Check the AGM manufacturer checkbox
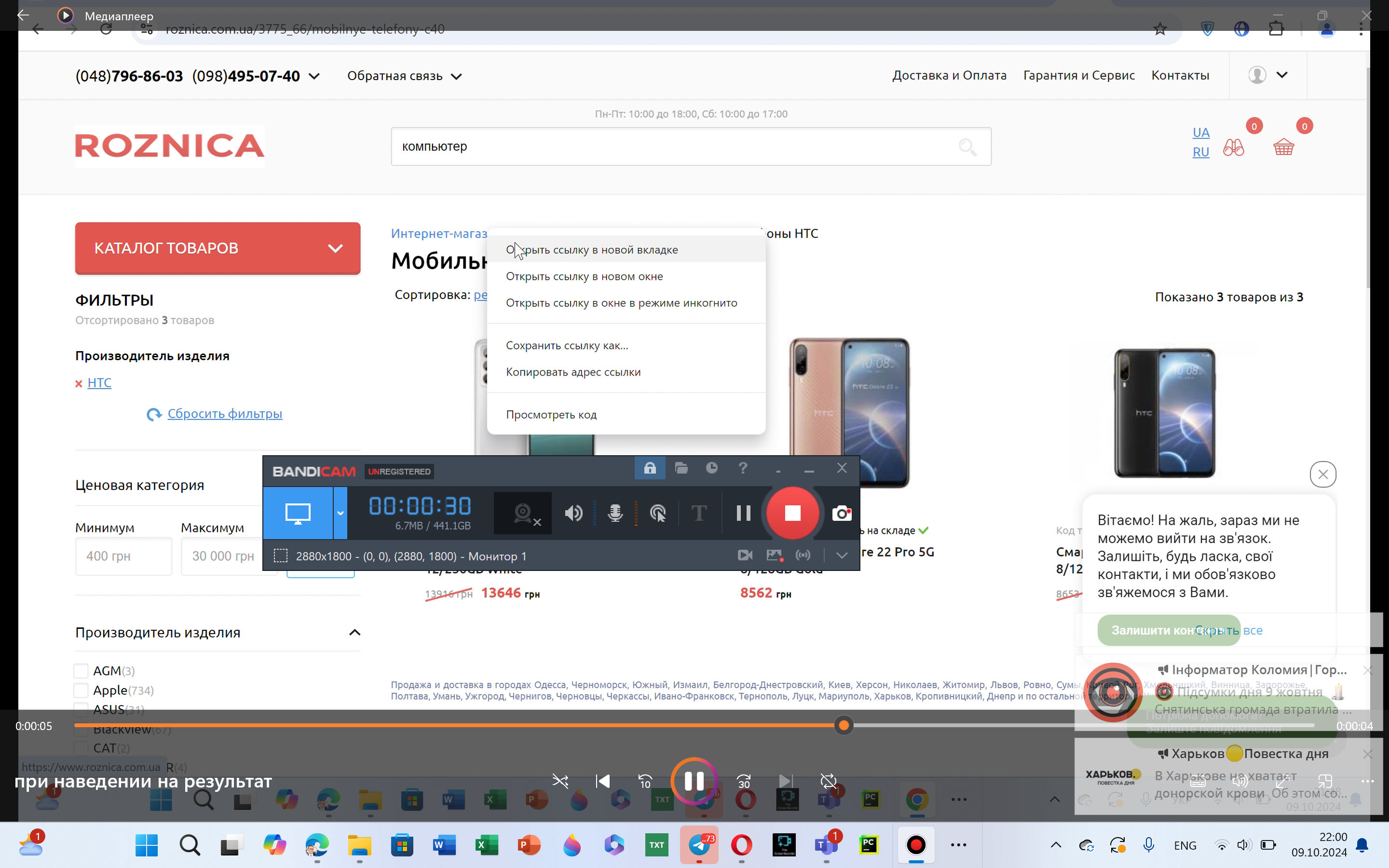 click(81, 670)
